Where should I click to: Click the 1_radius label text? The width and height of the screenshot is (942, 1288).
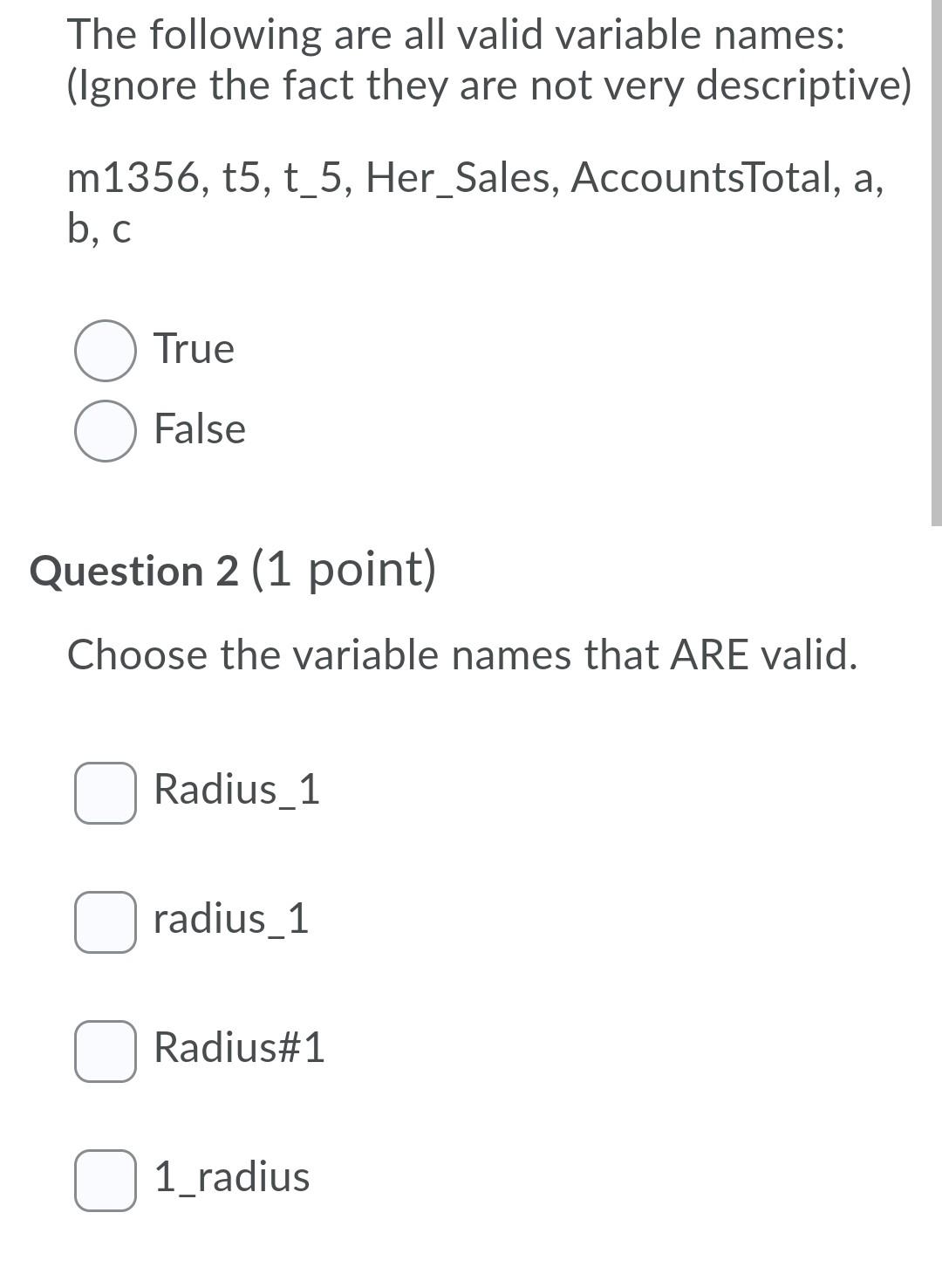(231, 1178)
